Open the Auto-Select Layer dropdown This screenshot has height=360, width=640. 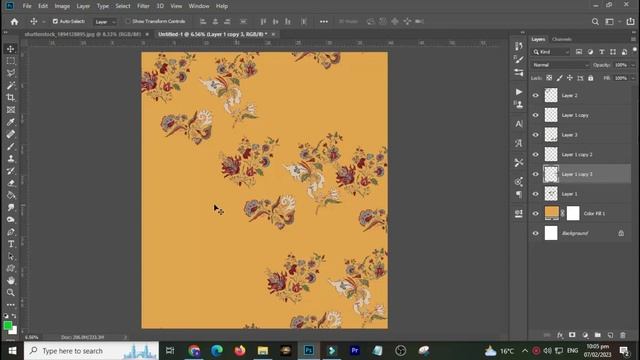coord(105,22)
